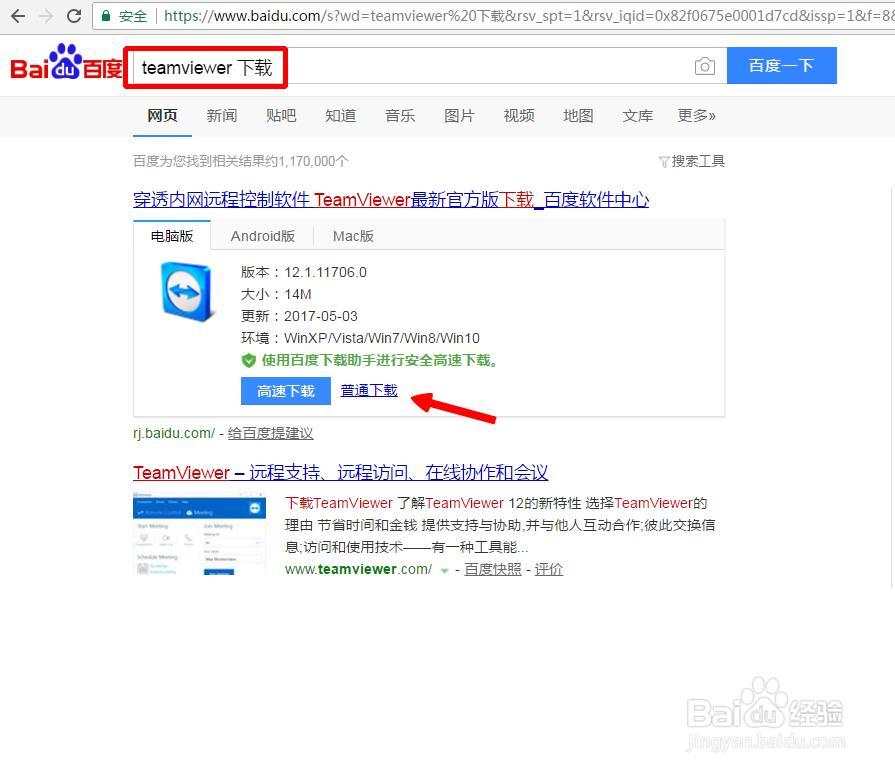Image resolution: width=895 pixels, height=772 pixels.
Task: Switch to the 图片 tab
Action: tap(459, 116)
